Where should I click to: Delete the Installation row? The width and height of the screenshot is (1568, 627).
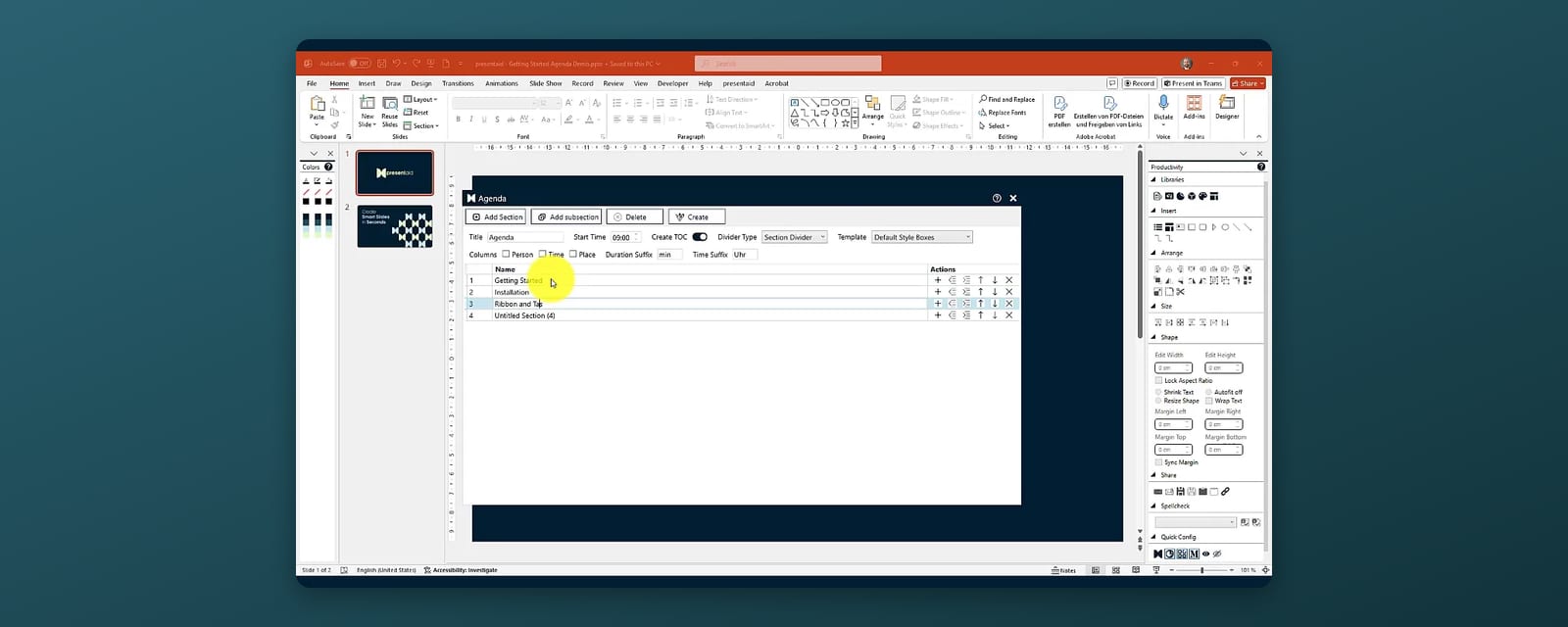(1009, 292)
